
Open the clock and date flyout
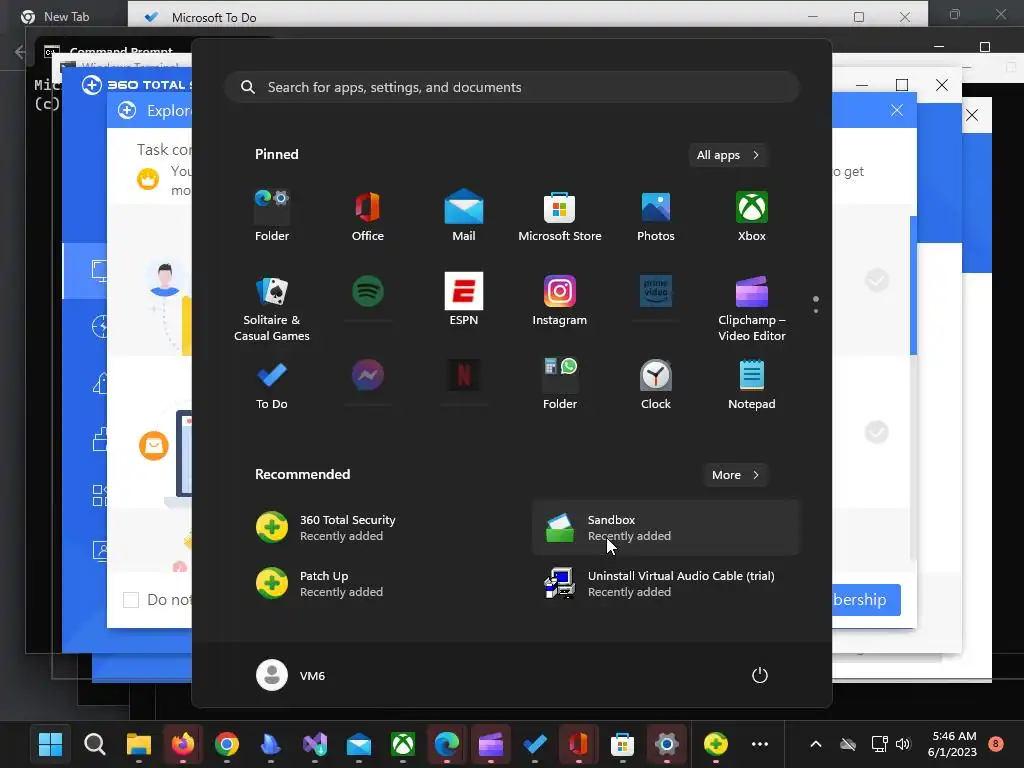(x=953, y=744)
